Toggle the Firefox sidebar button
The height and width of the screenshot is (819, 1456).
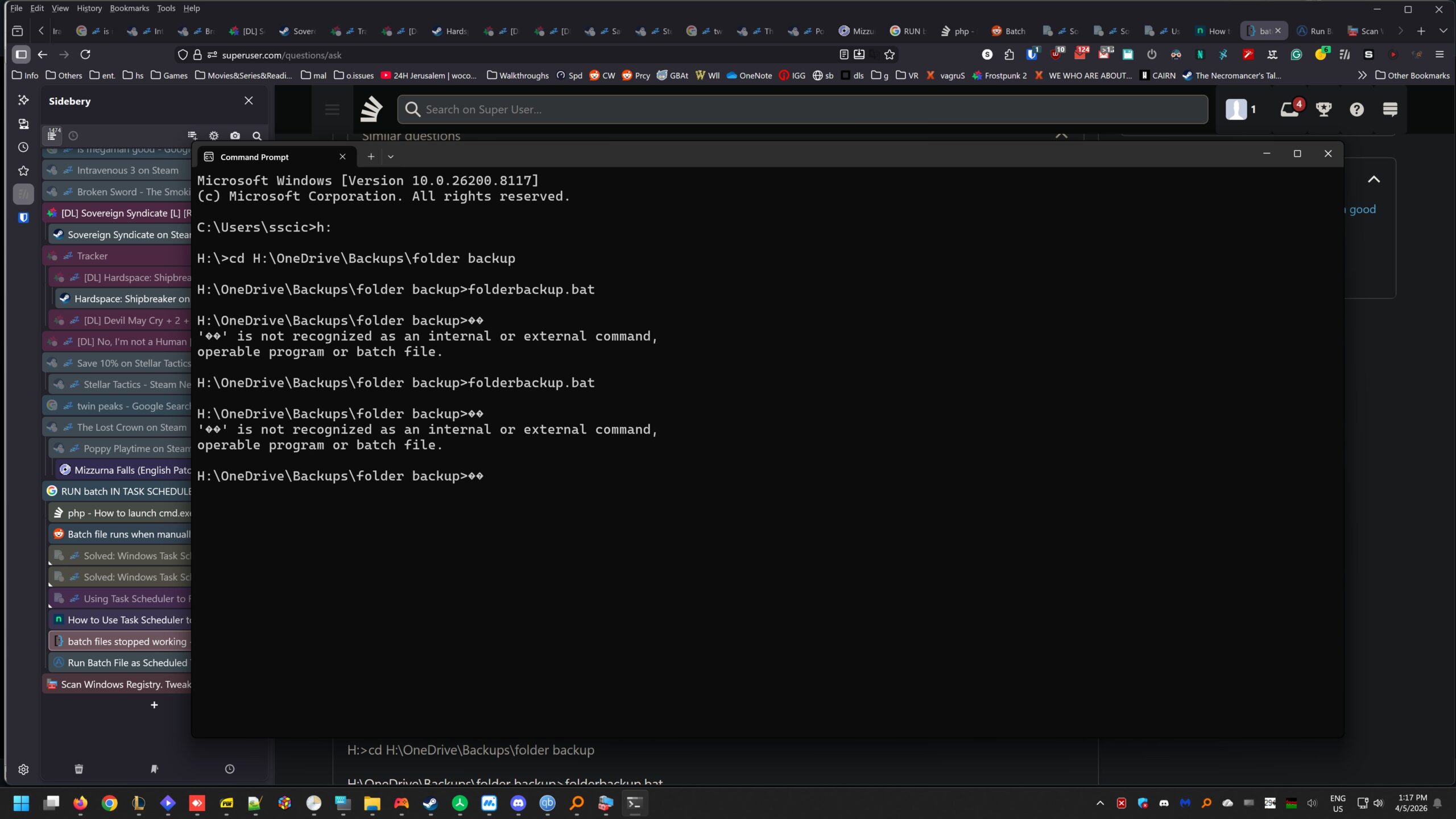(21, 55)
